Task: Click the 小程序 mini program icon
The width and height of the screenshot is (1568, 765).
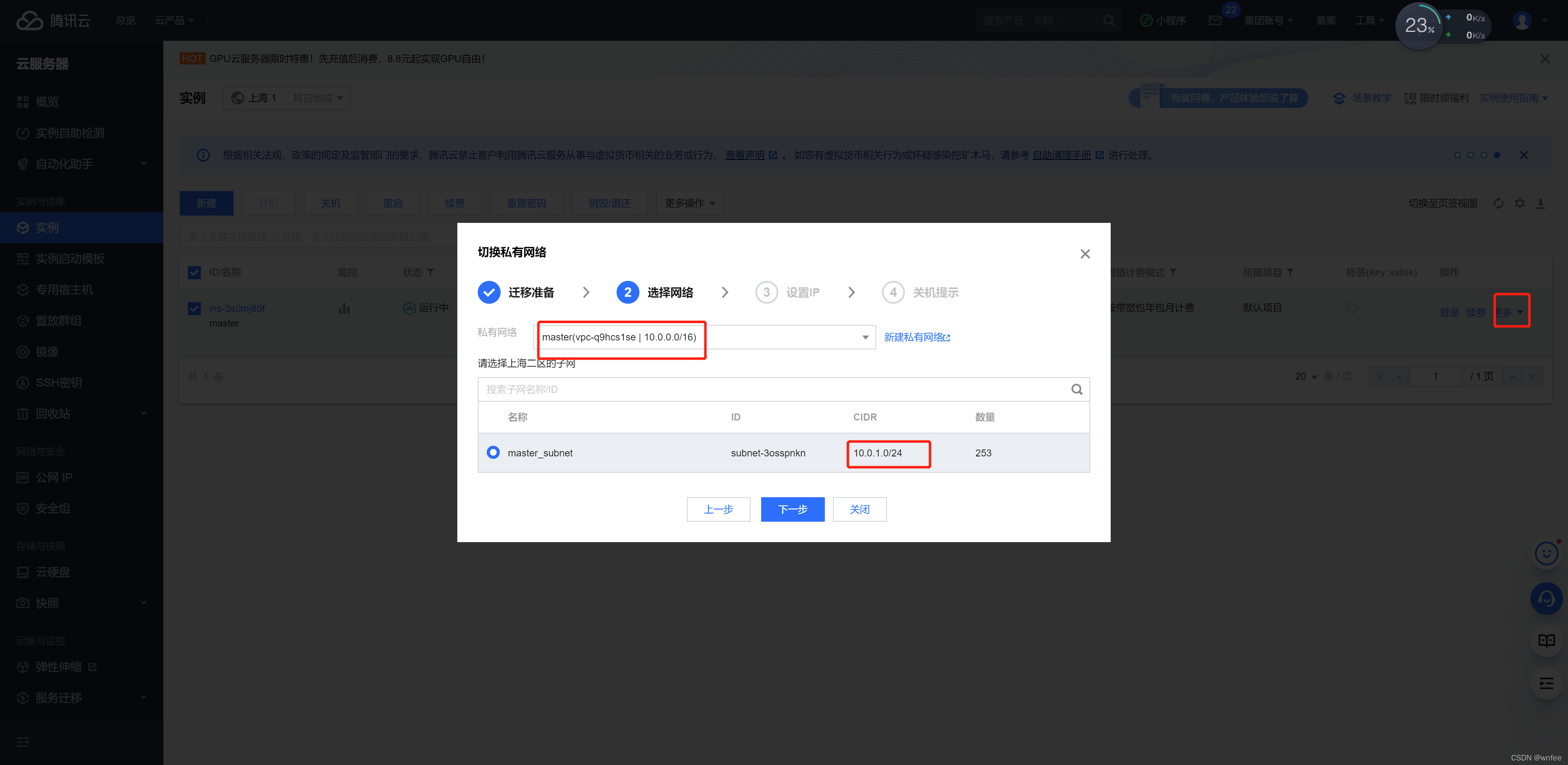Action: pos(1146,21)
